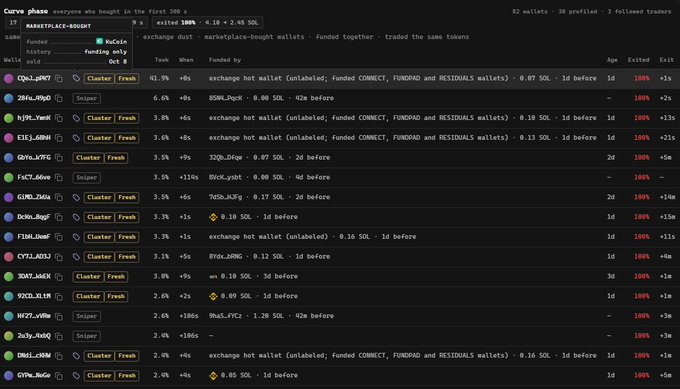Copy the DNdi…cKHW wallet address
Screen dimensions: 680x389
(59, 356)
